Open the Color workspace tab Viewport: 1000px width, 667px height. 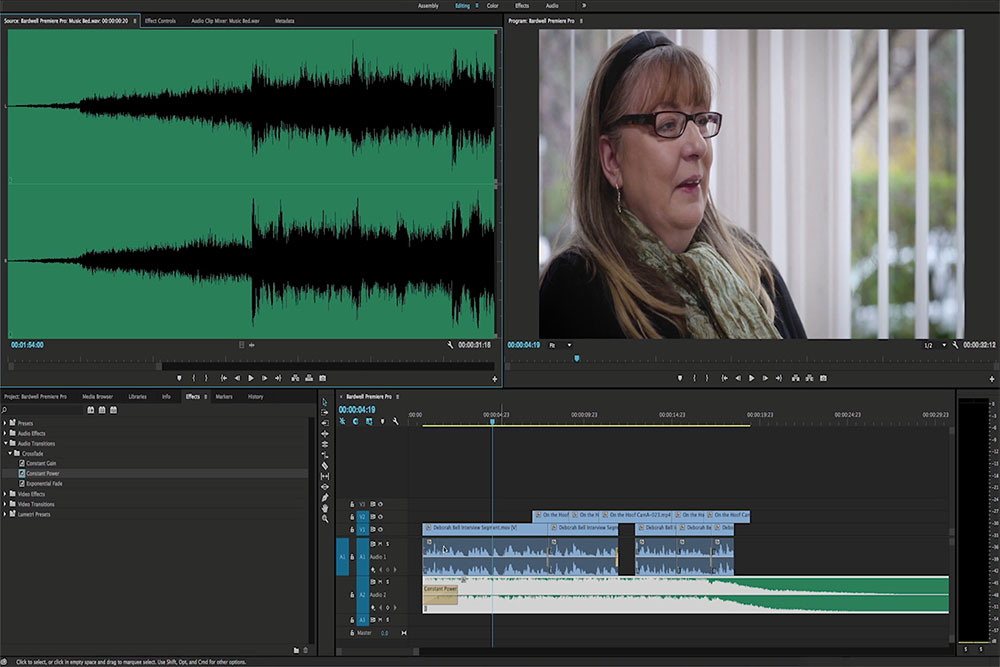[x=492, y=5]
